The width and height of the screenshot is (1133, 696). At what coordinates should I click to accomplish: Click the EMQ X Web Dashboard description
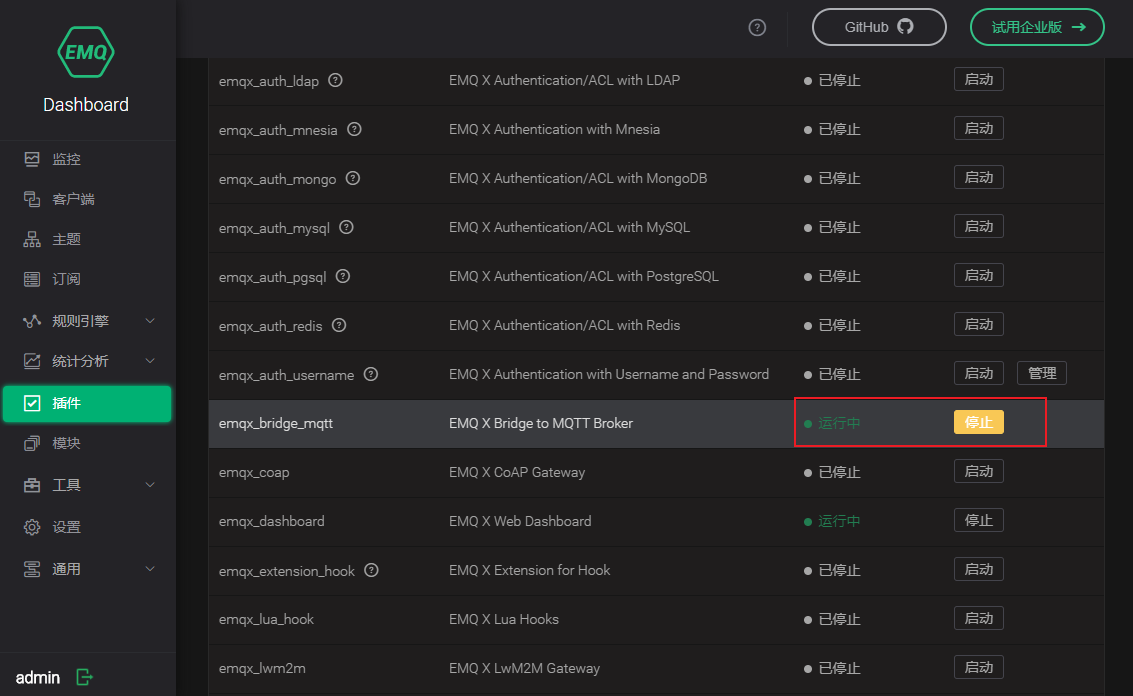coord(520,521)
